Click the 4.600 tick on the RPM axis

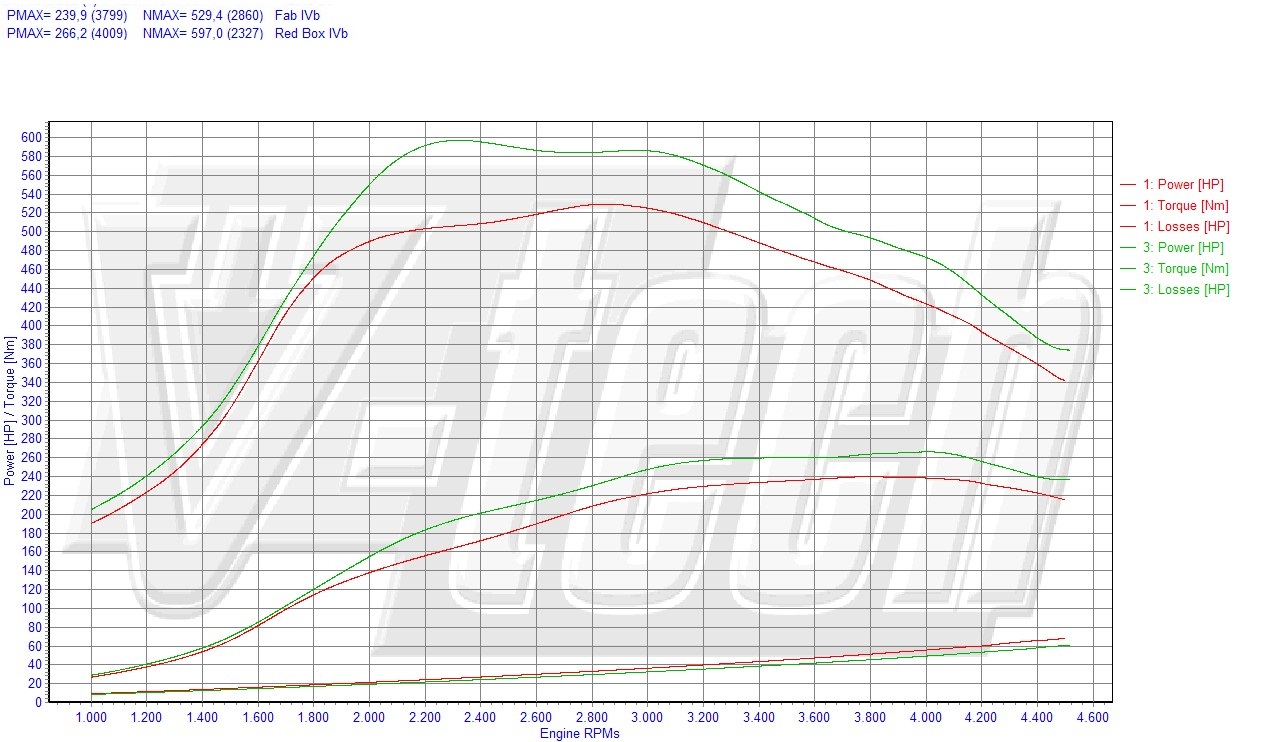point(1091,717)
